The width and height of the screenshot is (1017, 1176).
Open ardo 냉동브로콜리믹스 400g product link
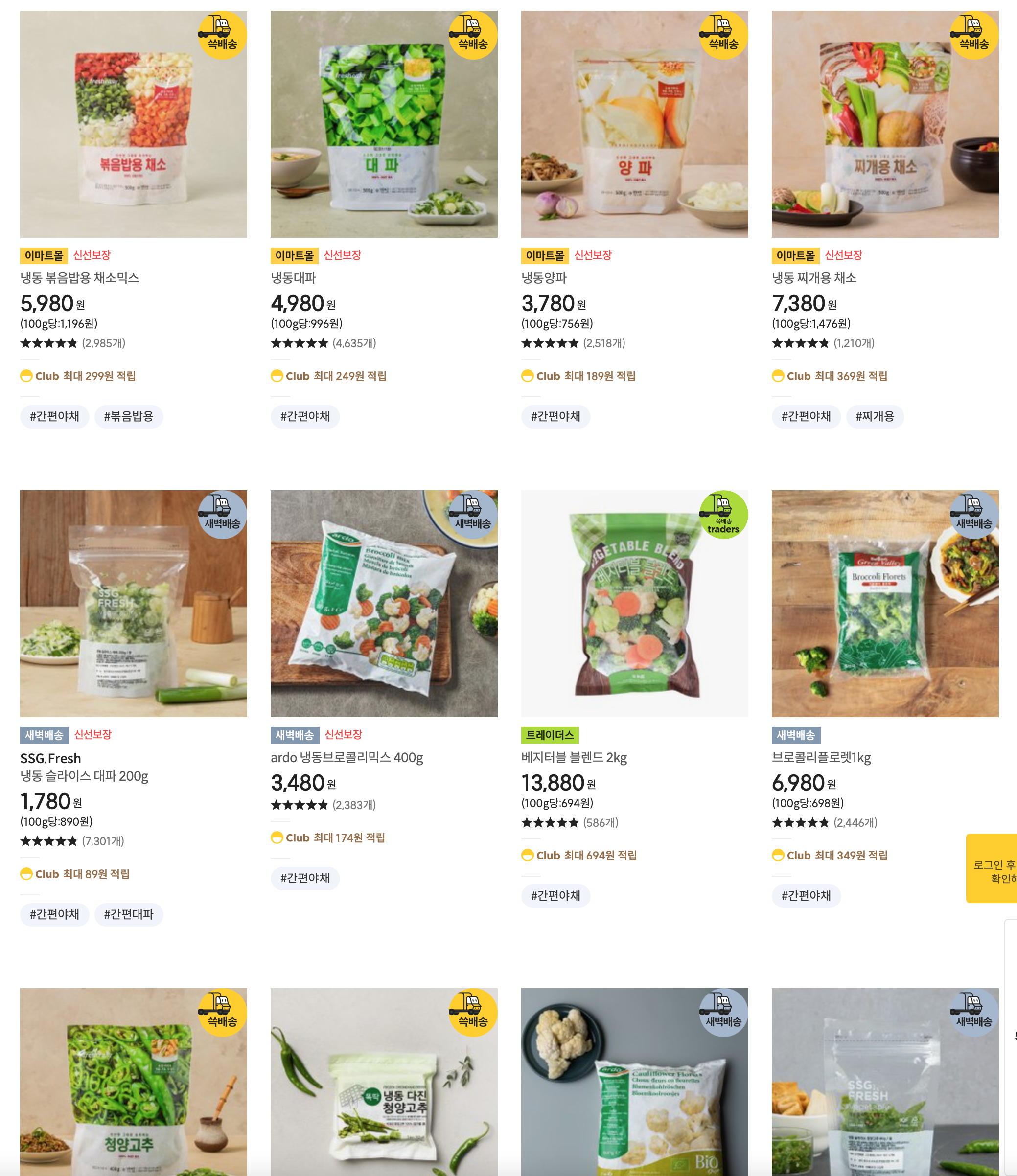pos(347,757)
